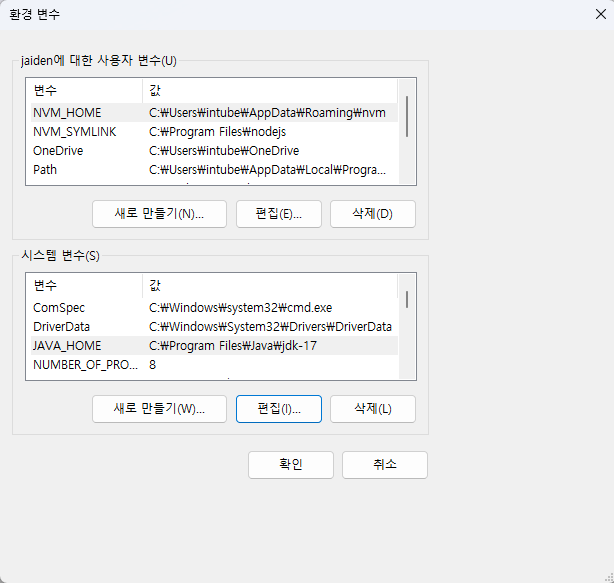Click value C:\Users\intube\OneDrive

[x=224, y=151]
